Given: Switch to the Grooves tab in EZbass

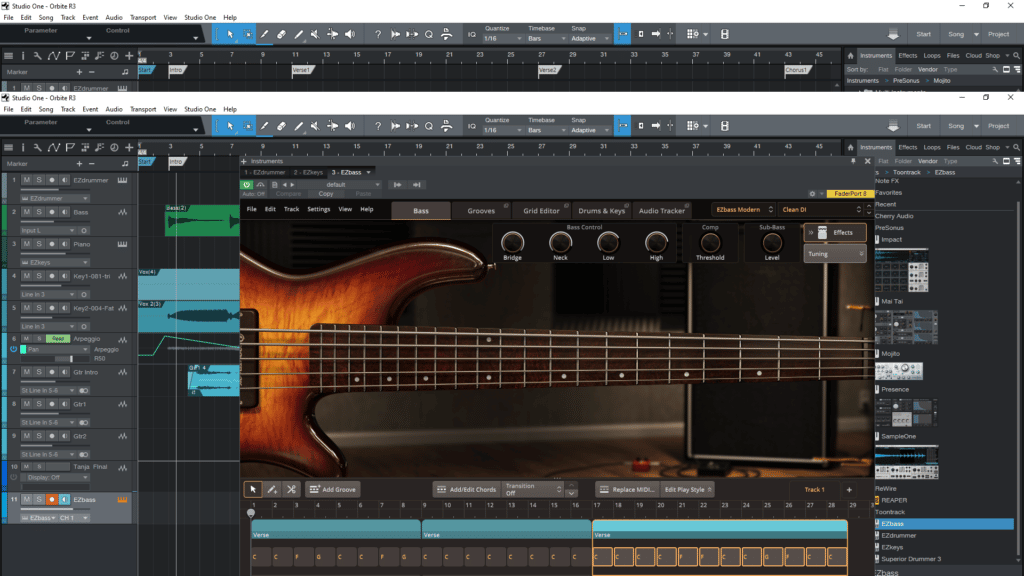Looking at the screenshot, I should [481, 211].
